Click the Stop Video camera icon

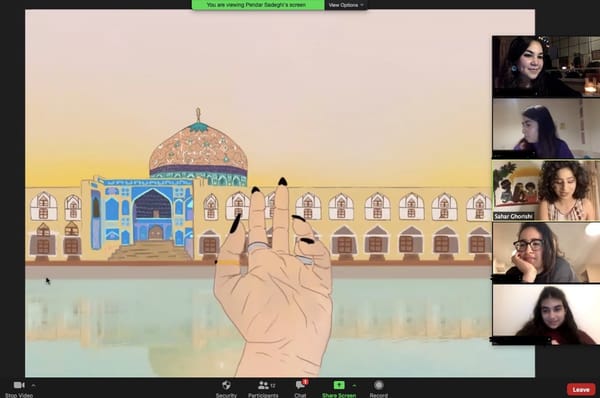coord(18,385)
